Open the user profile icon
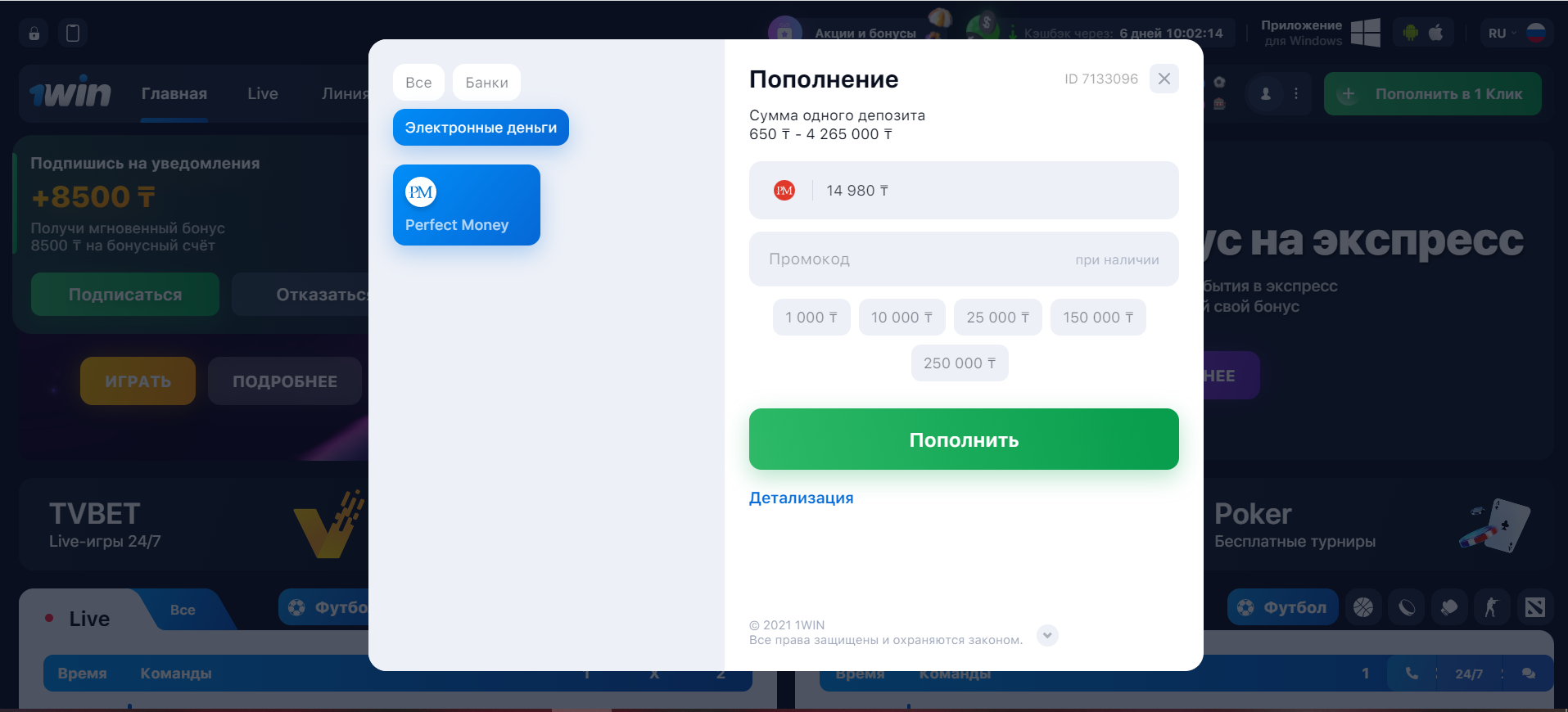This screenshot has height=712, width=1568. point(1266,94)
